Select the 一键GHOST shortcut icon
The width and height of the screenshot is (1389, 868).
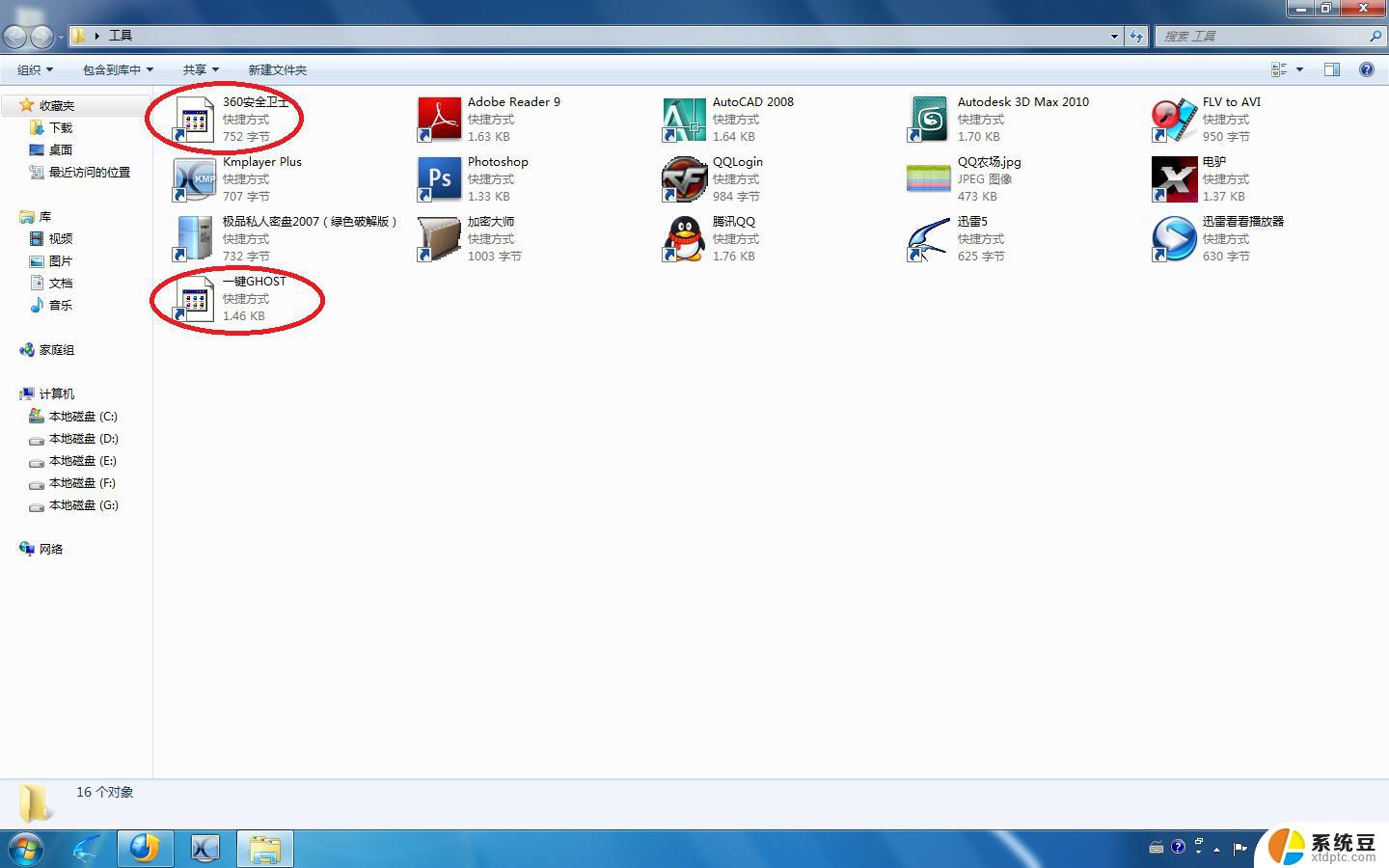point(195,299)
